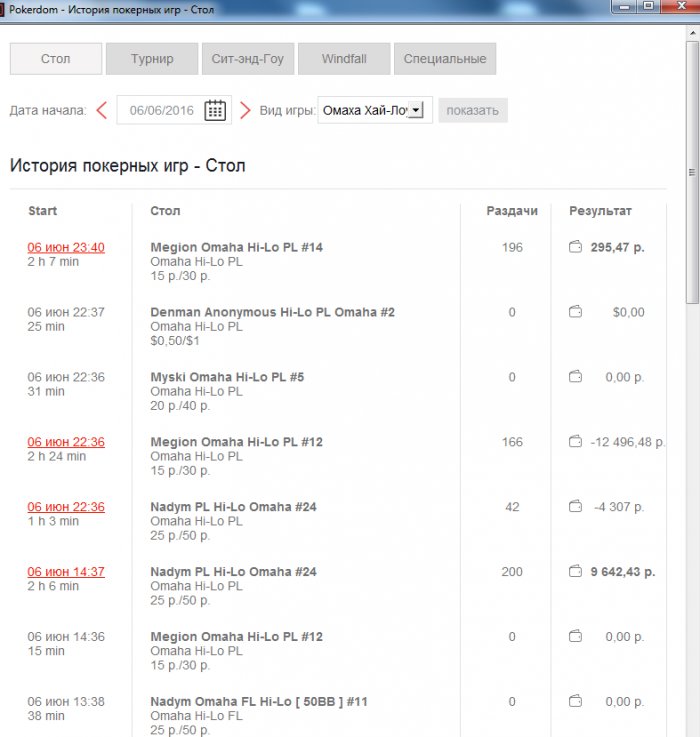Switch to the Турнир tab
This screenshot has width=700, height=737.
pos(152,59)
